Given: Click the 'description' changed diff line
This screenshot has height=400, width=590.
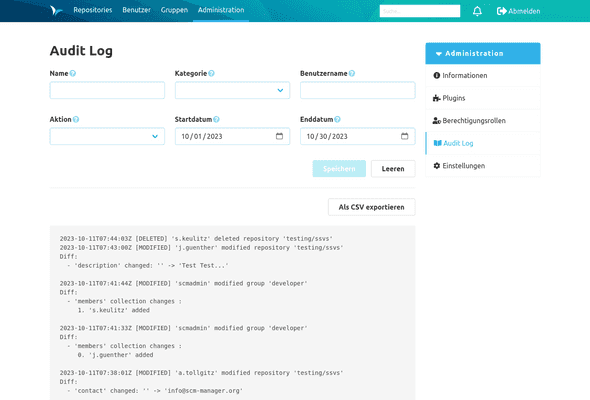Looking at the screenshot, I should pyautogui.click(x=148, y=265).
